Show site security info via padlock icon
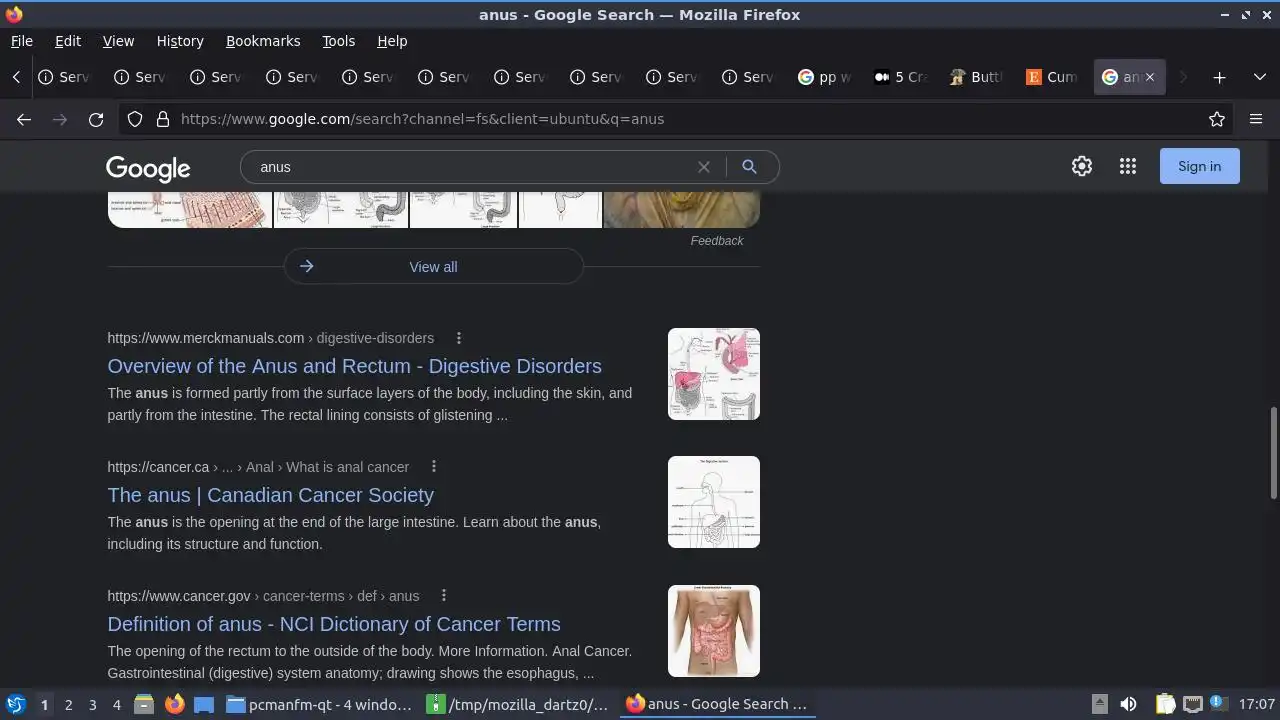This screenshot has width=1280, height=720. click(x=163, y=119)
